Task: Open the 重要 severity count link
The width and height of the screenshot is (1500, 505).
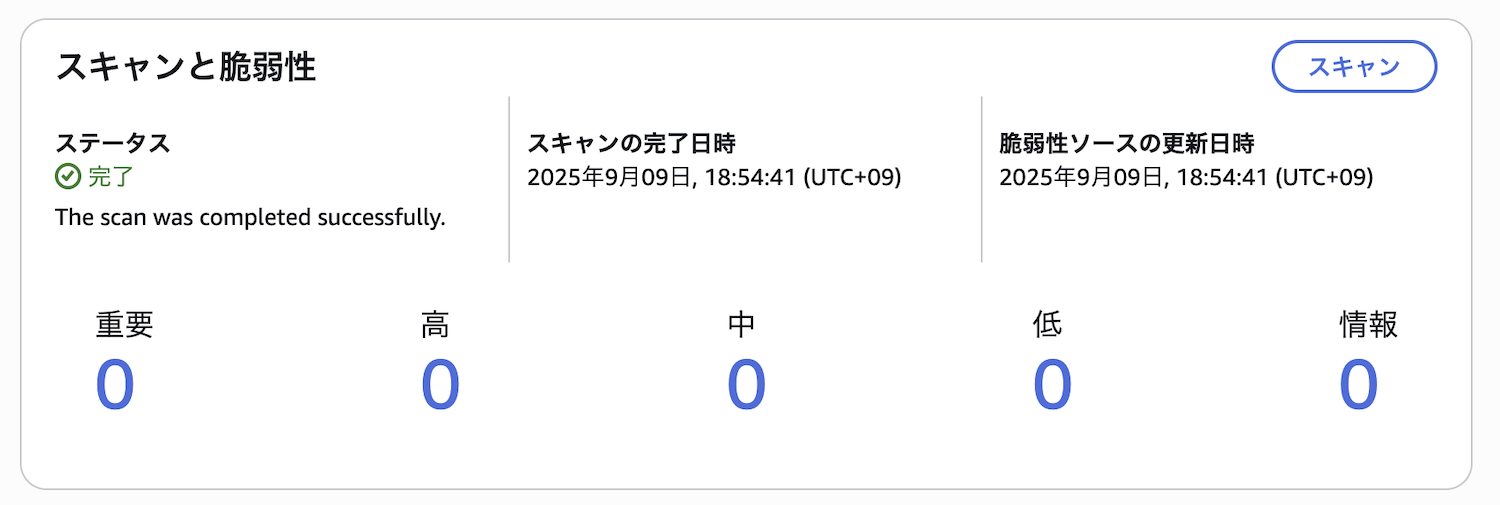Action: (115, 385)
